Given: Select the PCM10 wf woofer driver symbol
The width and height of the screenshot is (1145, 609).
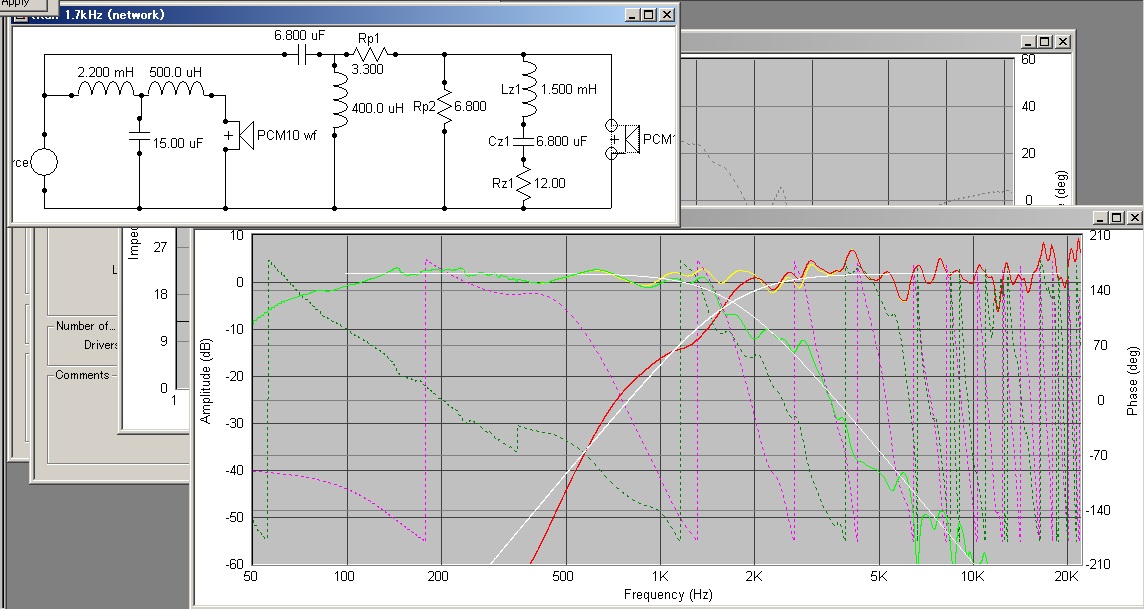Looking at the screenshot, I should pos(239,136).
